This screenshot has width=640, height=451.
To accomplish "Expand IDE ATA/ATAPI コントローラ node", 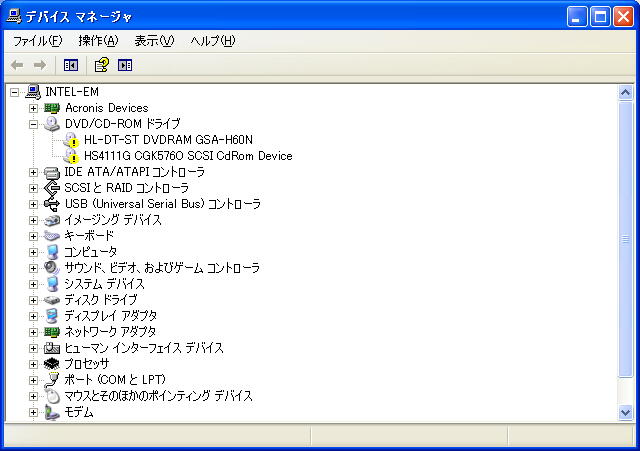I will 33,172.
